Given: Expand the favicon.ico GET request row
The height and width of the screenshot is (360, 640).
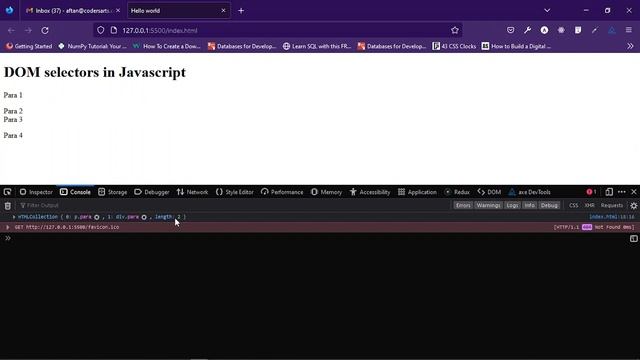Looking at the screenshot, I should pyautogui.click(x=7, y=227).
